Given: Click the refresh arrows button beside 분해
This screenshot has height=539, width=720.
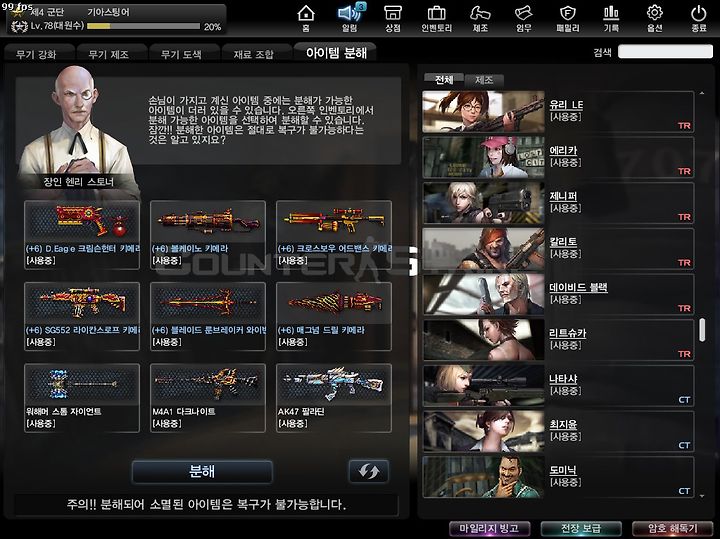Looking at the screenshot, I should pyautogui.click(x=369, y=471).
